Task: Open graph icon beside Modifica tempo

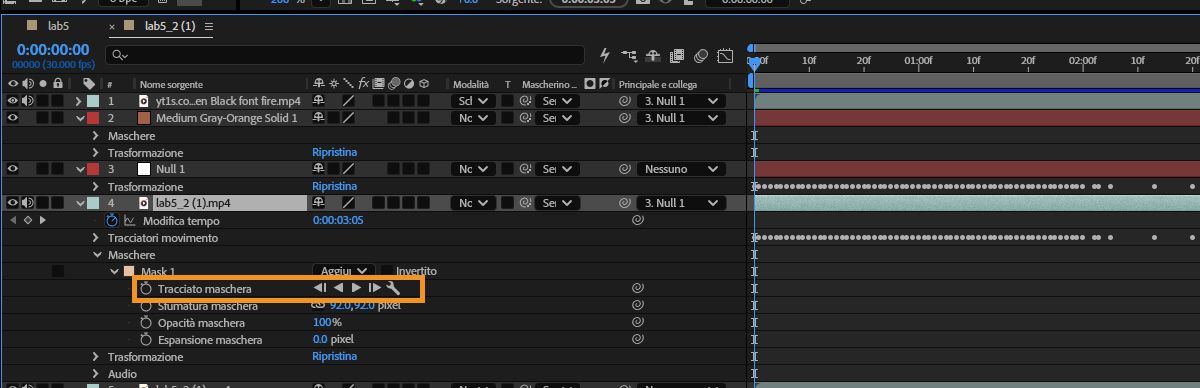Action: coord(130,220)
